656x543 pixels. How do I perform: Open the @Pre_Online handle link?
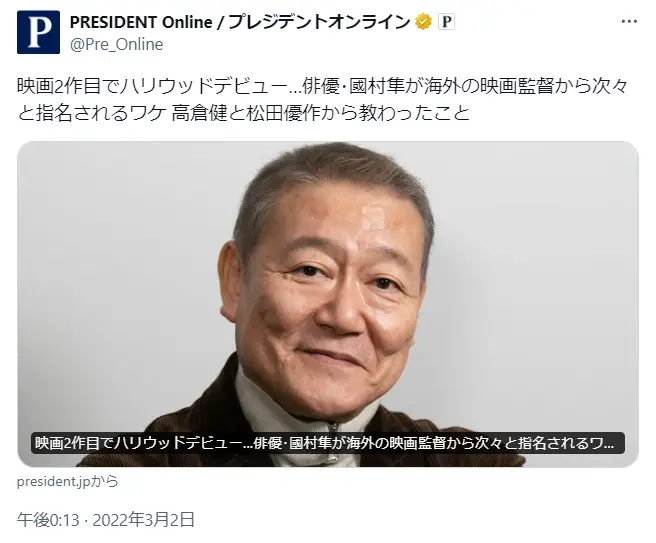pos(116,44)
